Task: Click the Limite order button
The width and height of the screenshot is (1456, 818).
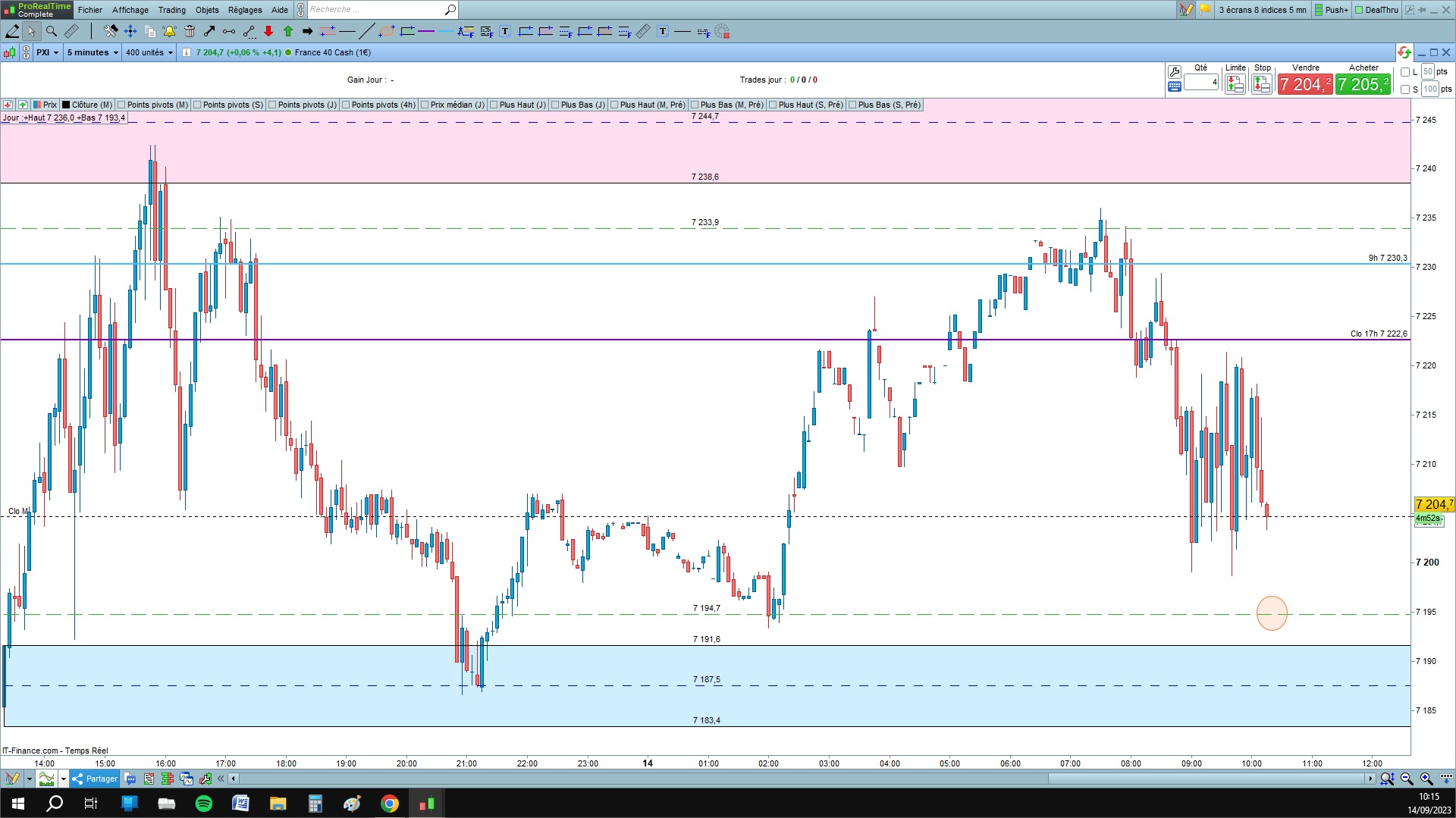Action: pos(1235,84)
